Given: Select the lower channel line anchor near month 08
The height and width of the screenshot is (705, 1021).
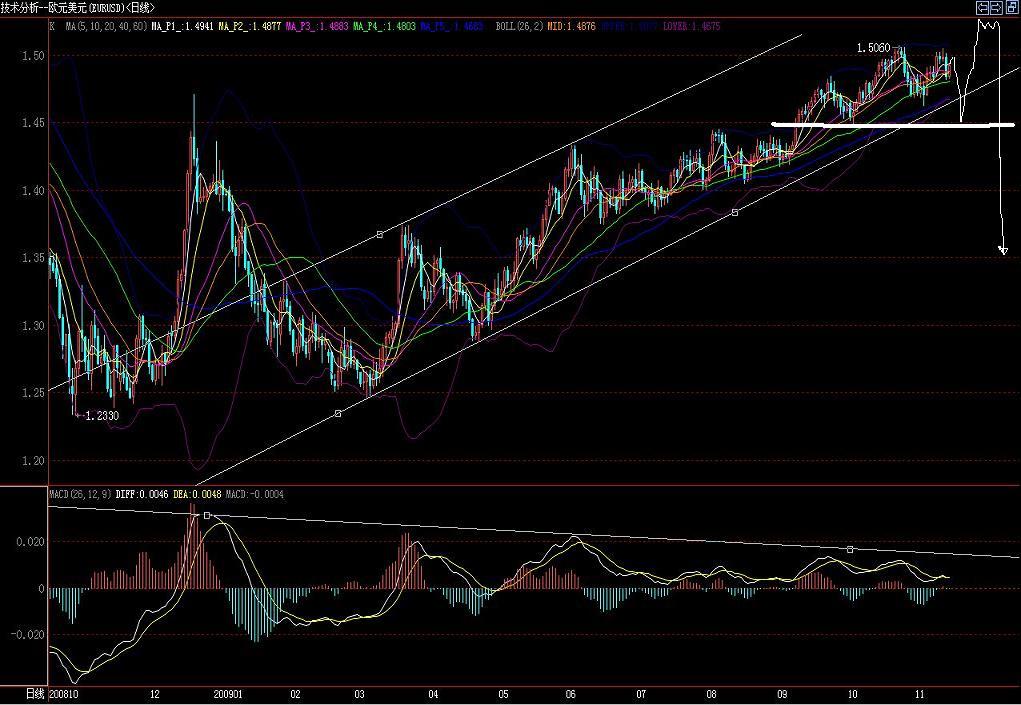Looking at the screenshot, I should click(735, 212).
